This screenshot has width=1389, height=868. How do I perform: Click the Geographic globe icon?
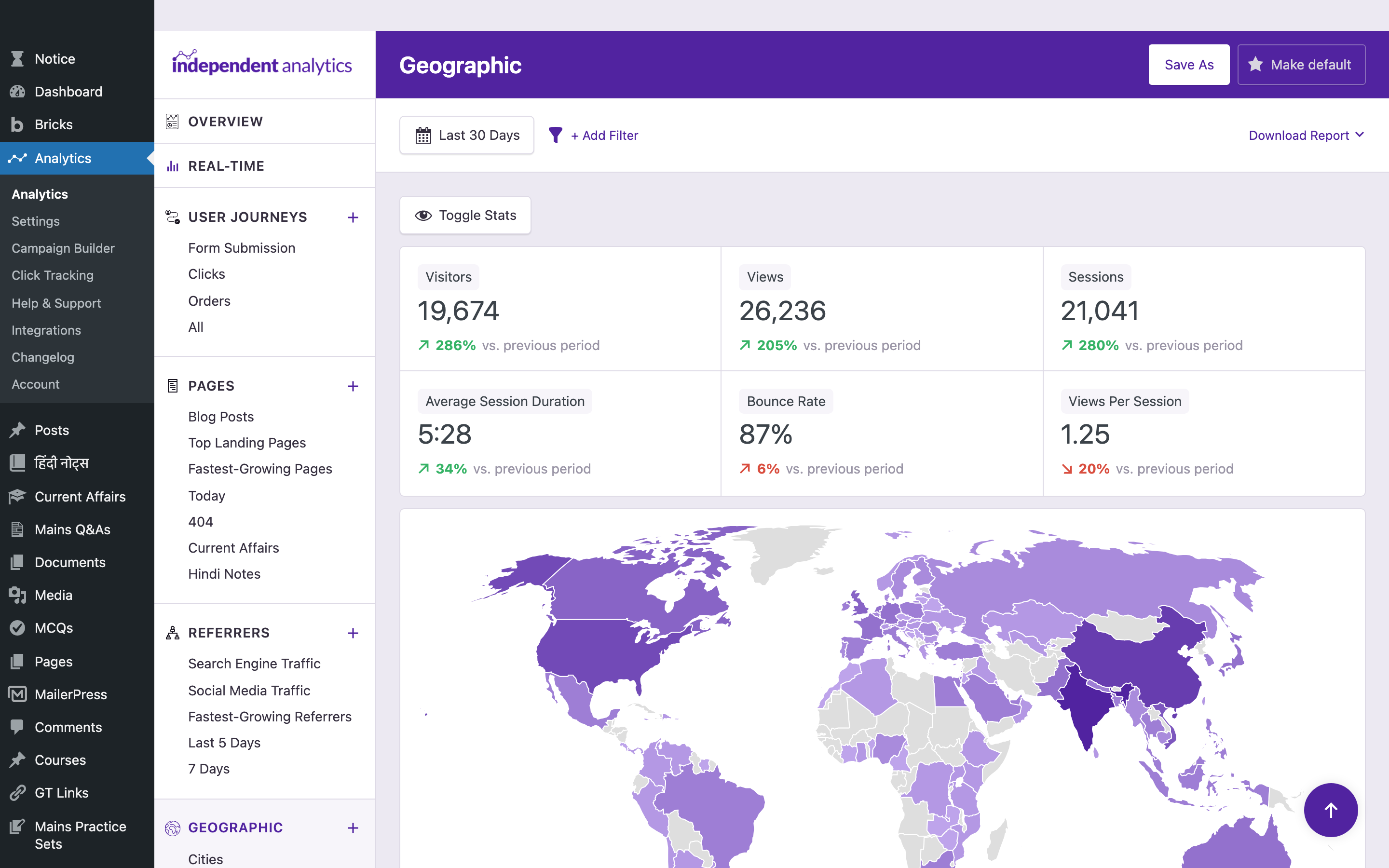click(172, 828)
